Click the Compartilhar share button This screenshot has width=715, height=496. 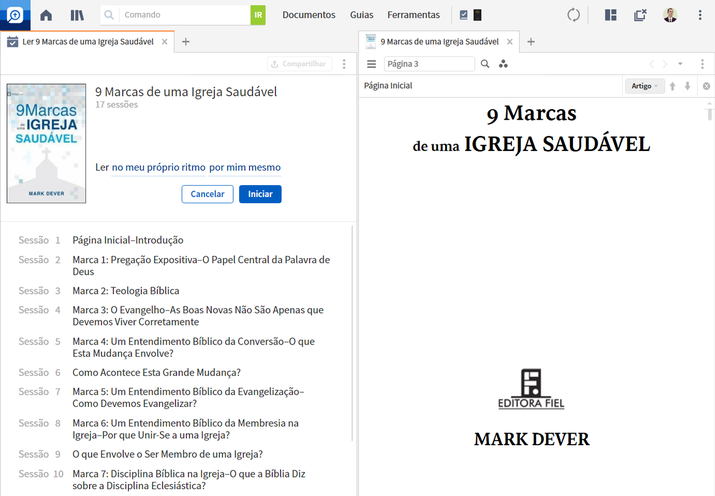point(299,64)
